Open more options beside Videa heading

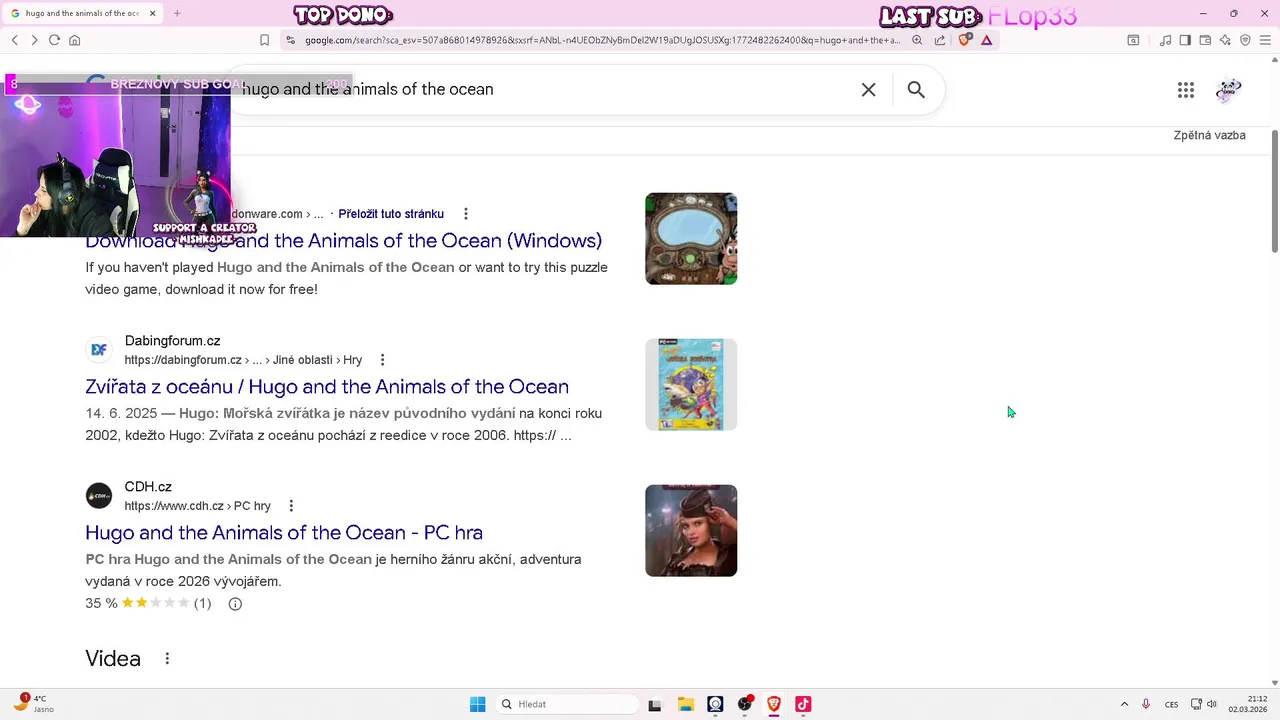(x=167, y=658)
